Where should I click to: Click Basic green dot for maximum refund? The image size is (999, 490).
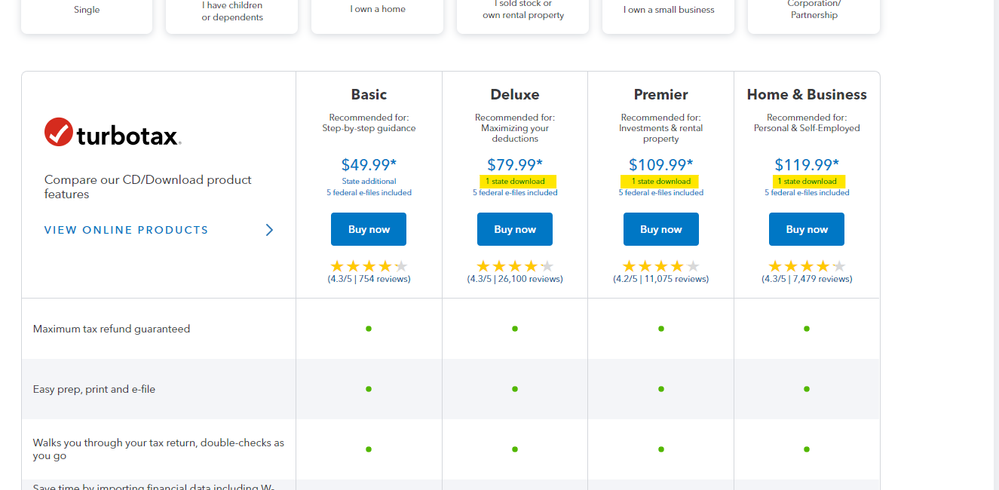(369, 329)
